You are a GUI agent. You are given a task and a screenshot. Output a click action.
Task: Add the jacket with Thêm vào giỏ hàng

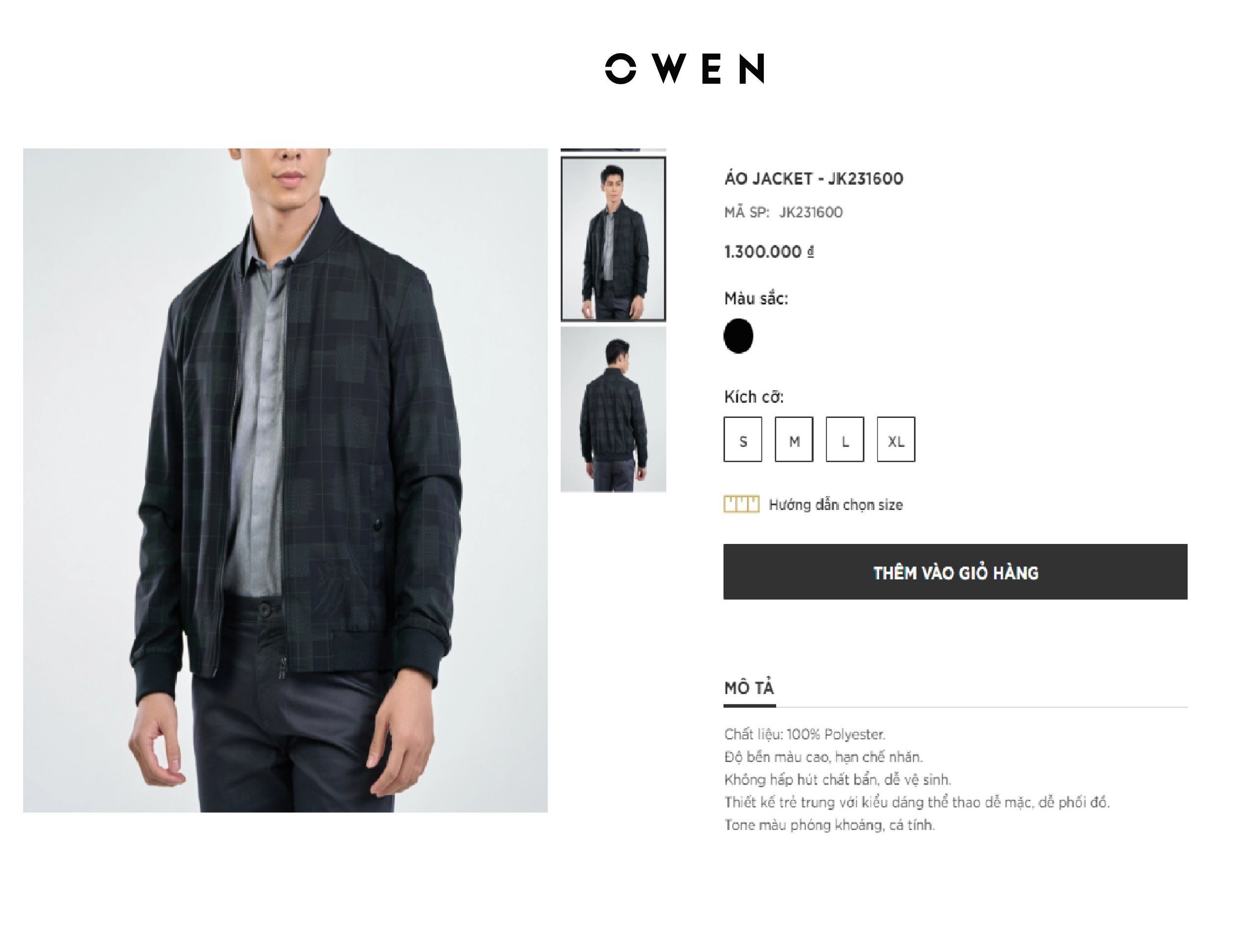click(x=955, y=572)
